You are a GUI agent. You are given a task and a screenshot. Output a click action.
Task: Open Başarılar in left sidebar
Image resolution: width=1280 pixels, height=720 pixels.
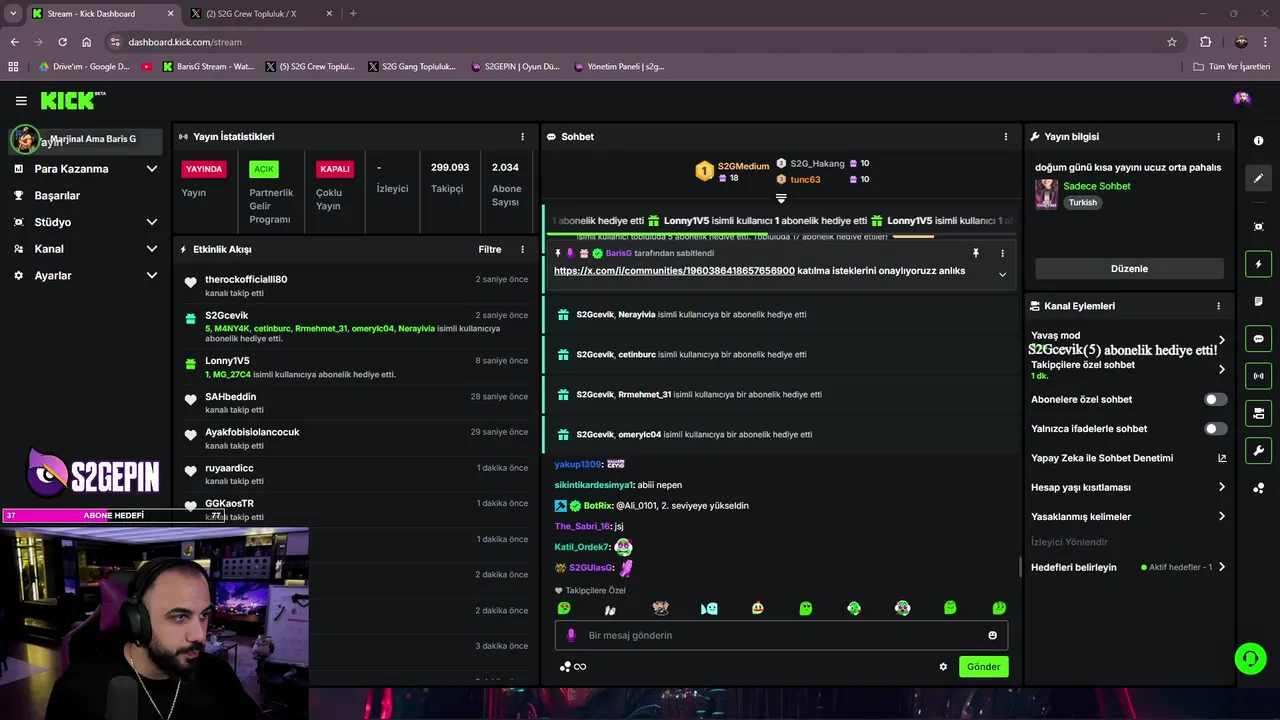[57, 196]
